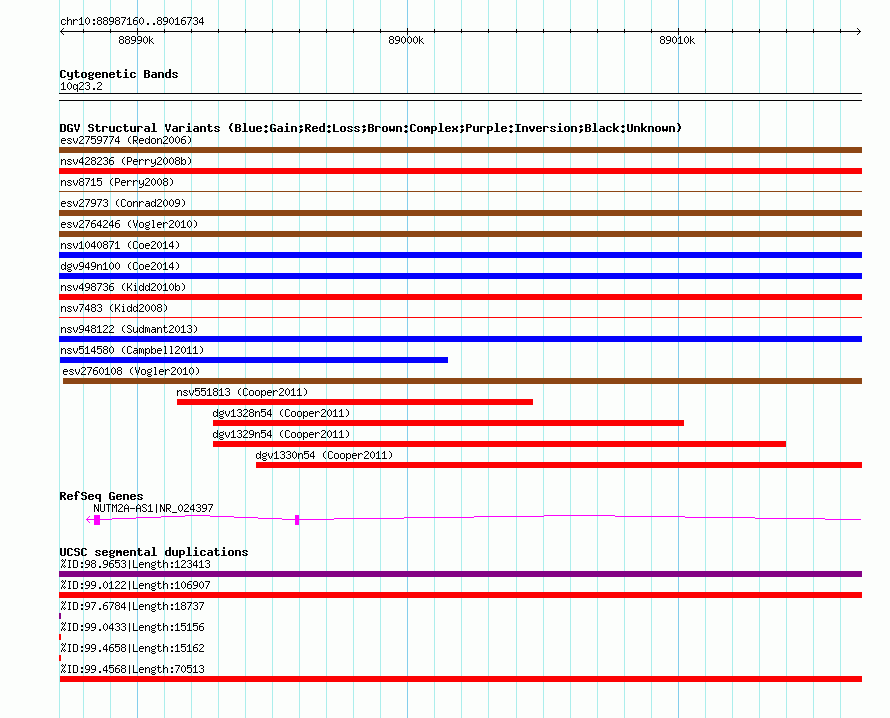
Task: Click the %ID:97.6784 Length:18737 label
Action: click(x=132, y=606)
